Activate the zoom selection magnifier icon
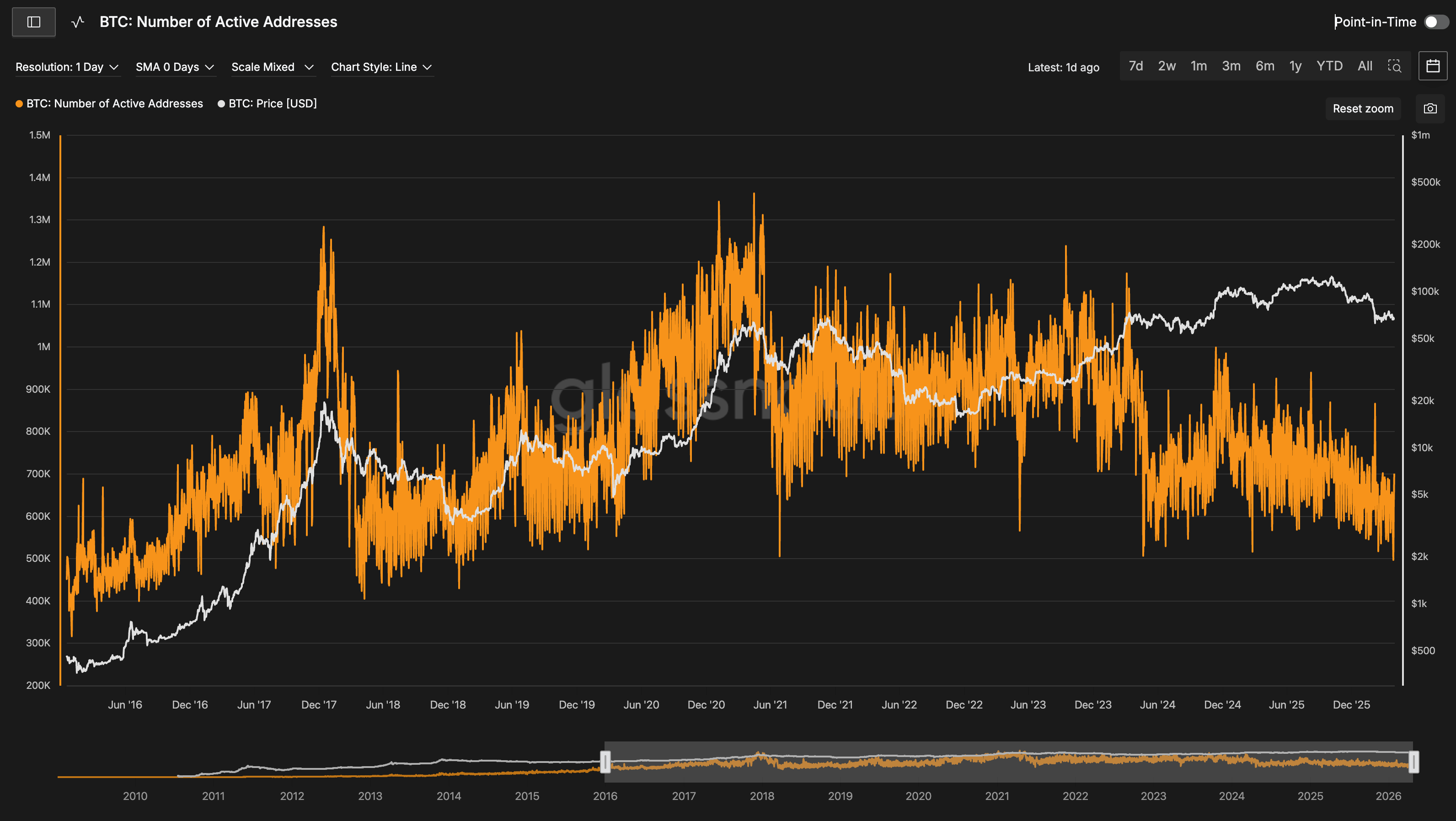The height and width of the screenshot is (821, 1456). (x=1394, y=66)
